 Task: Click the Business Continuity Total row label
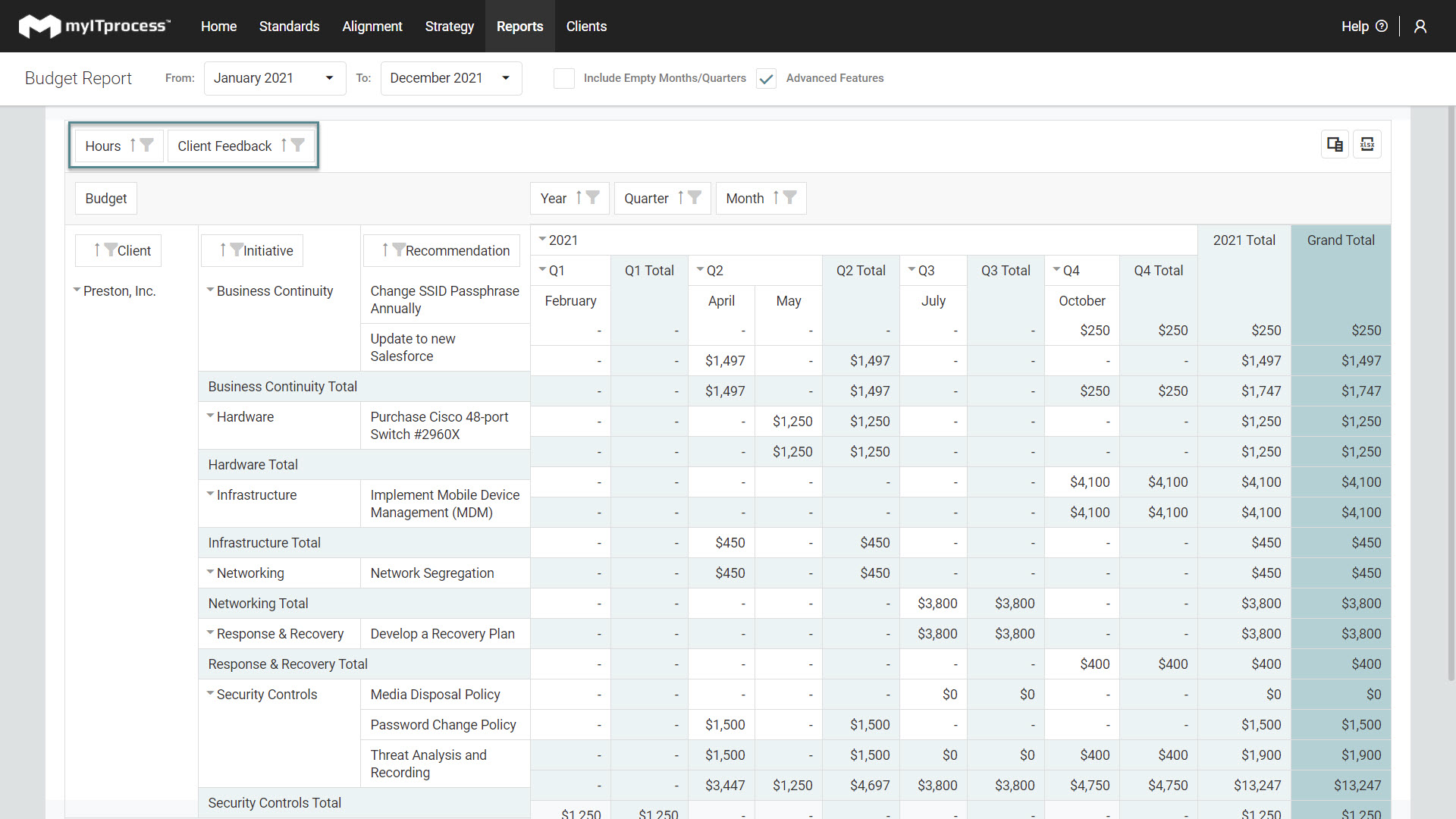(282, 387)
